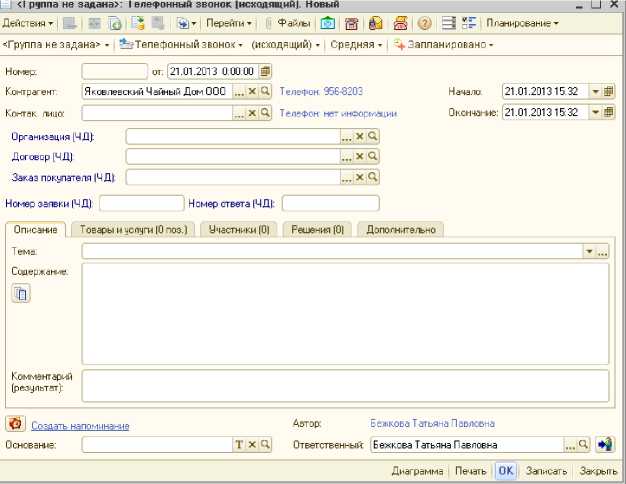The width and height of the screenshot is (626, 484).
Task: Click into the Комментарий text field
Action: 345,385
